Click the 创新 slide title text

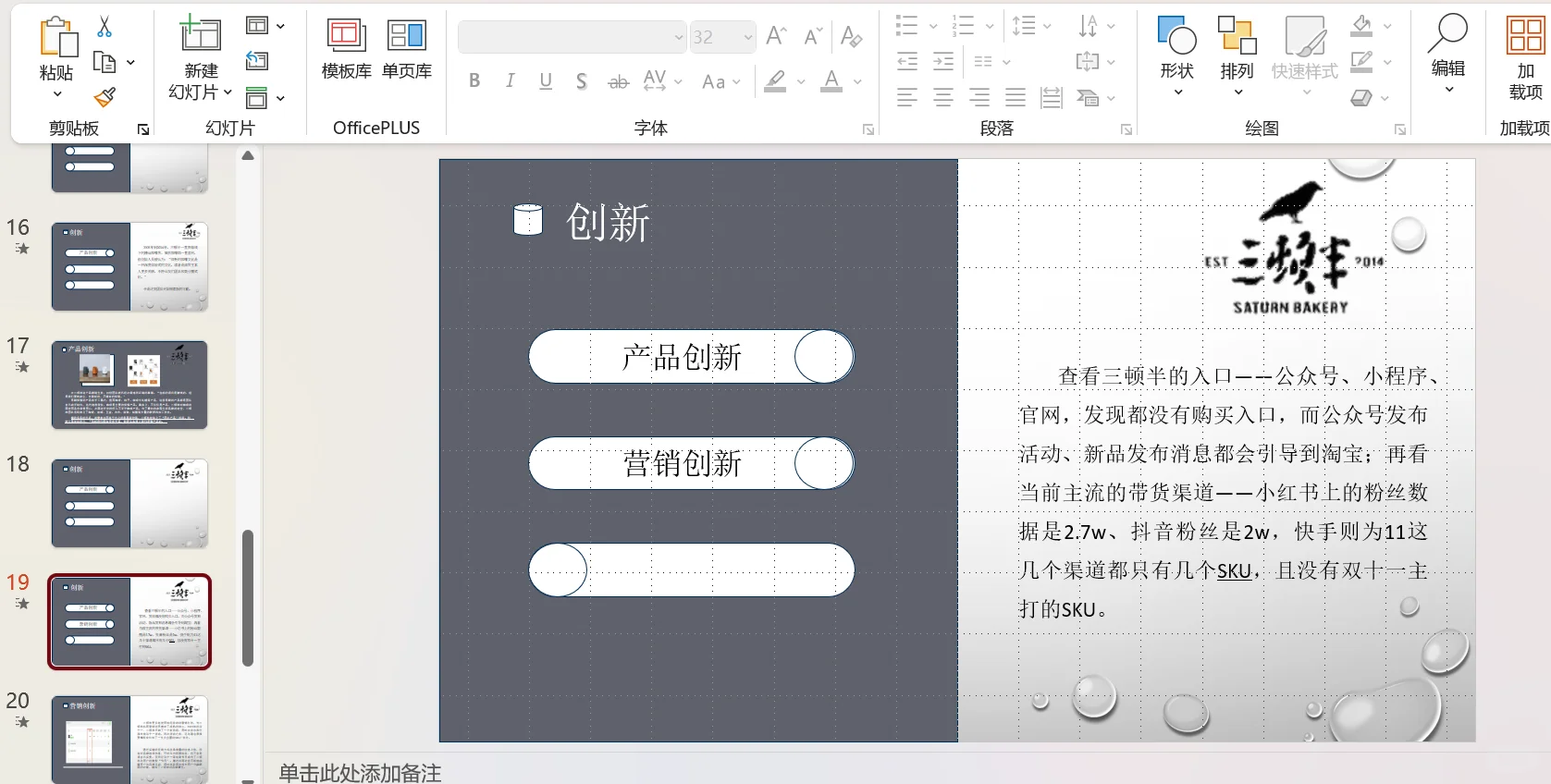coord(608,223)
